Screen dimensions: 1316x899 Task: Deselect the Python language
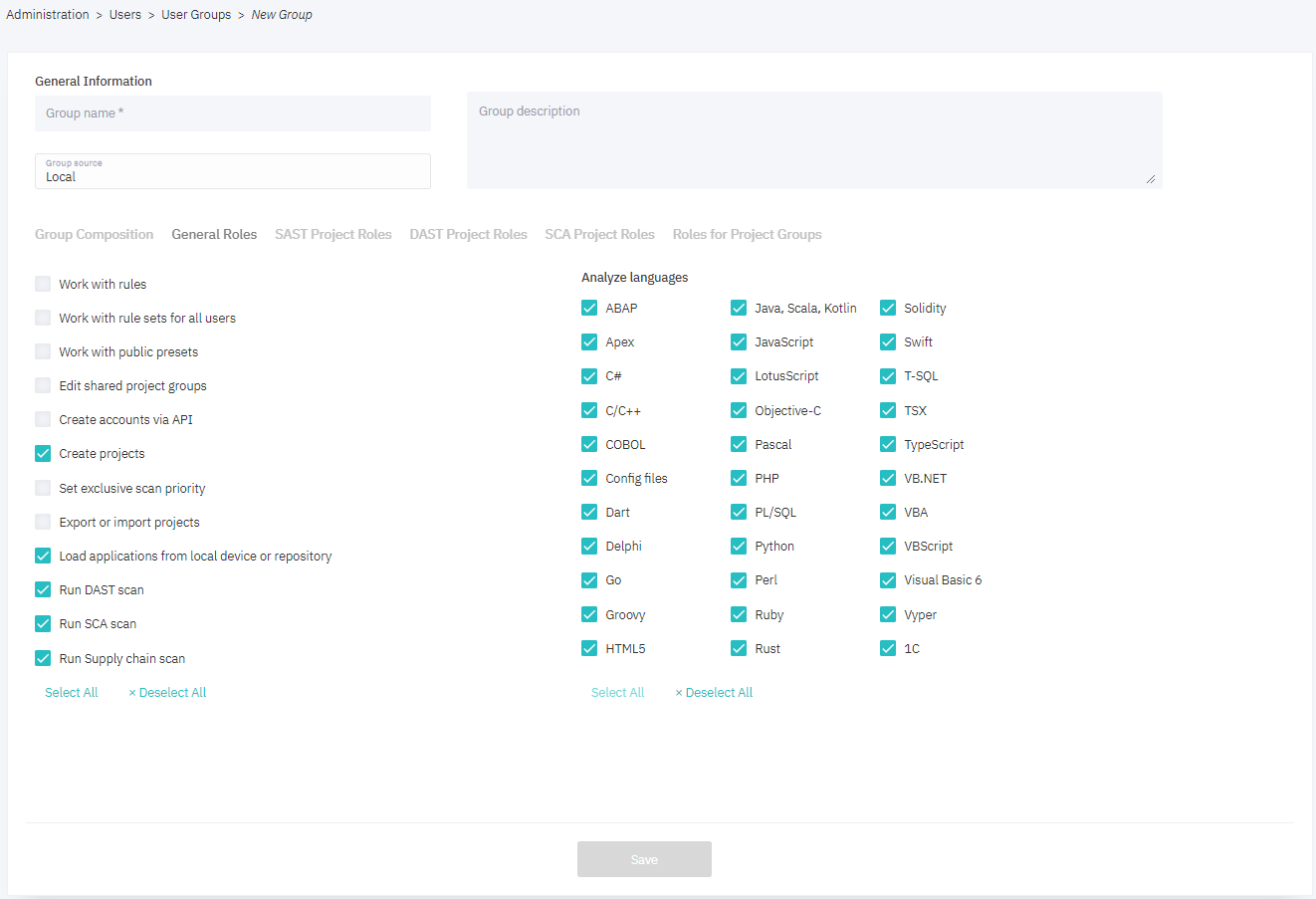(x=739, y=546)
